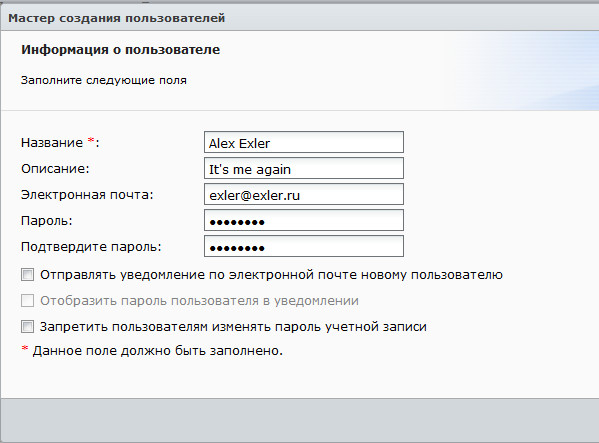Click the Название label text
Image resolution: width=599 pixels, height=443 pixels.
pos(52,142)
